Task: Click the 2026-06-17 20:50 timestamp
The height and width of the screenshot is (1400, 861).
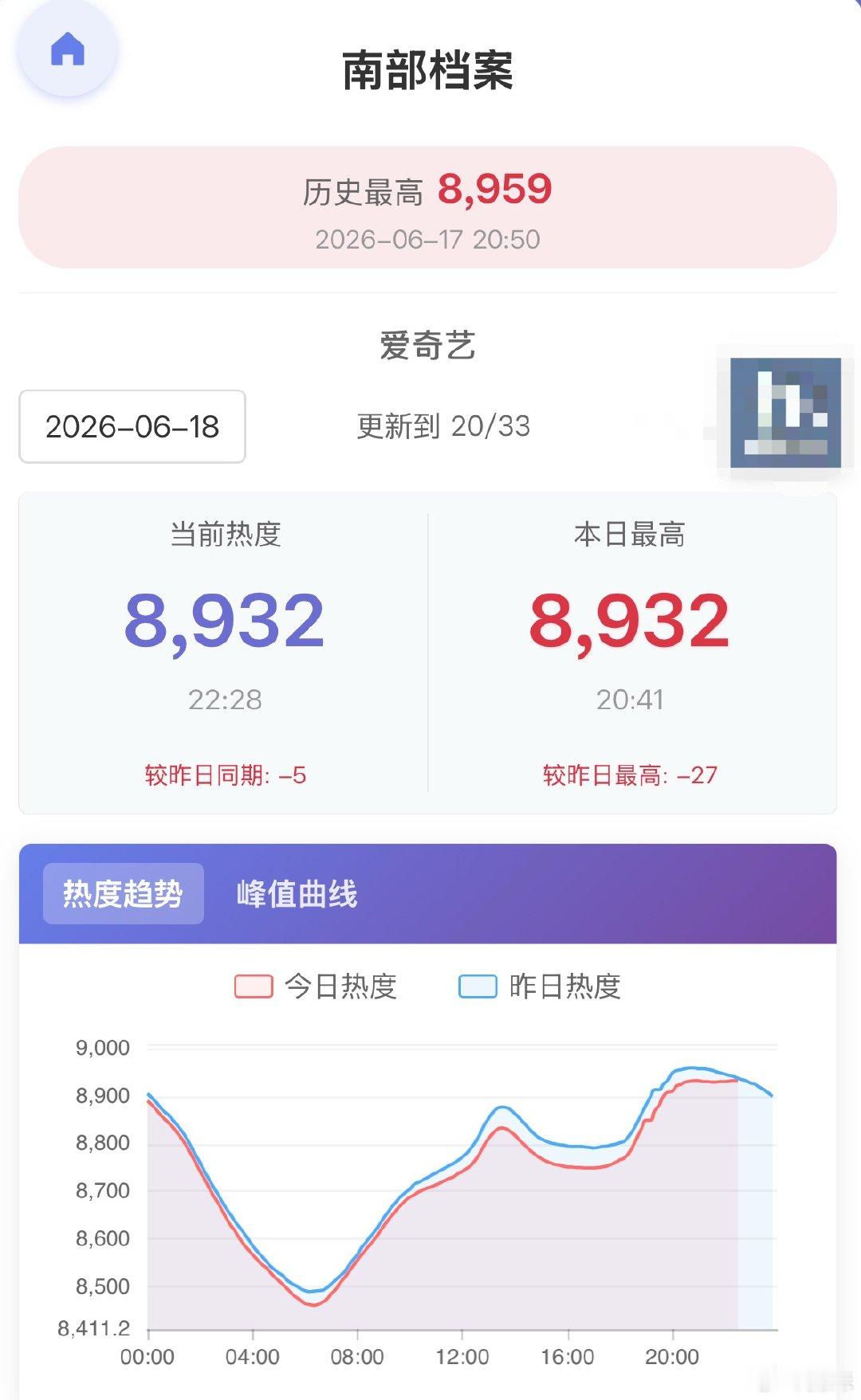Action: [427, 239]
